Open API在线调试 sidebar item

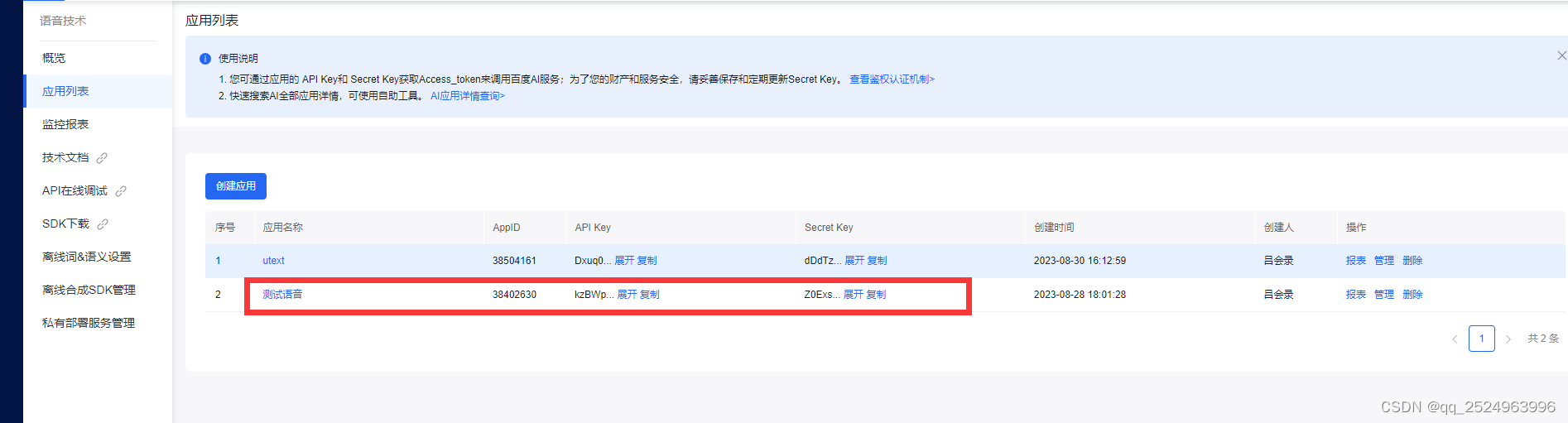(x=75, y=190)
